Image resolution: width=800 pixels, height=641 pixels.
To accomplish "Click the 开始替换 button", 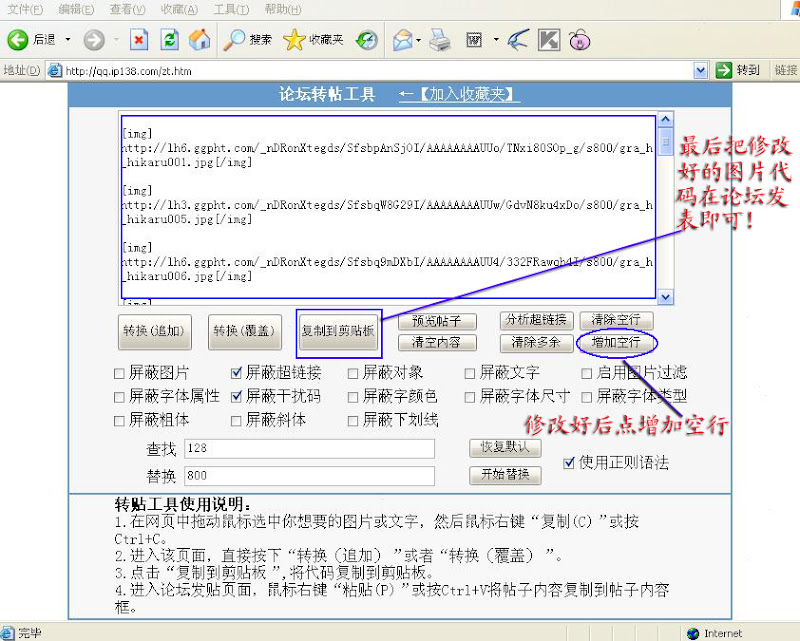I will pos(505,475).
